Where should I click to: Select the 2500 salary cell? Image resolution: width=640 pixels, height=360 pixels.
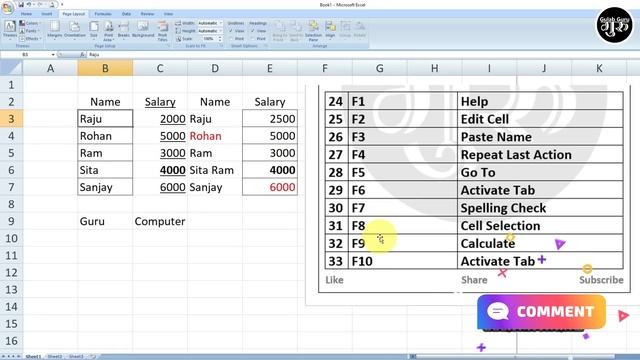tap(270, 119)
